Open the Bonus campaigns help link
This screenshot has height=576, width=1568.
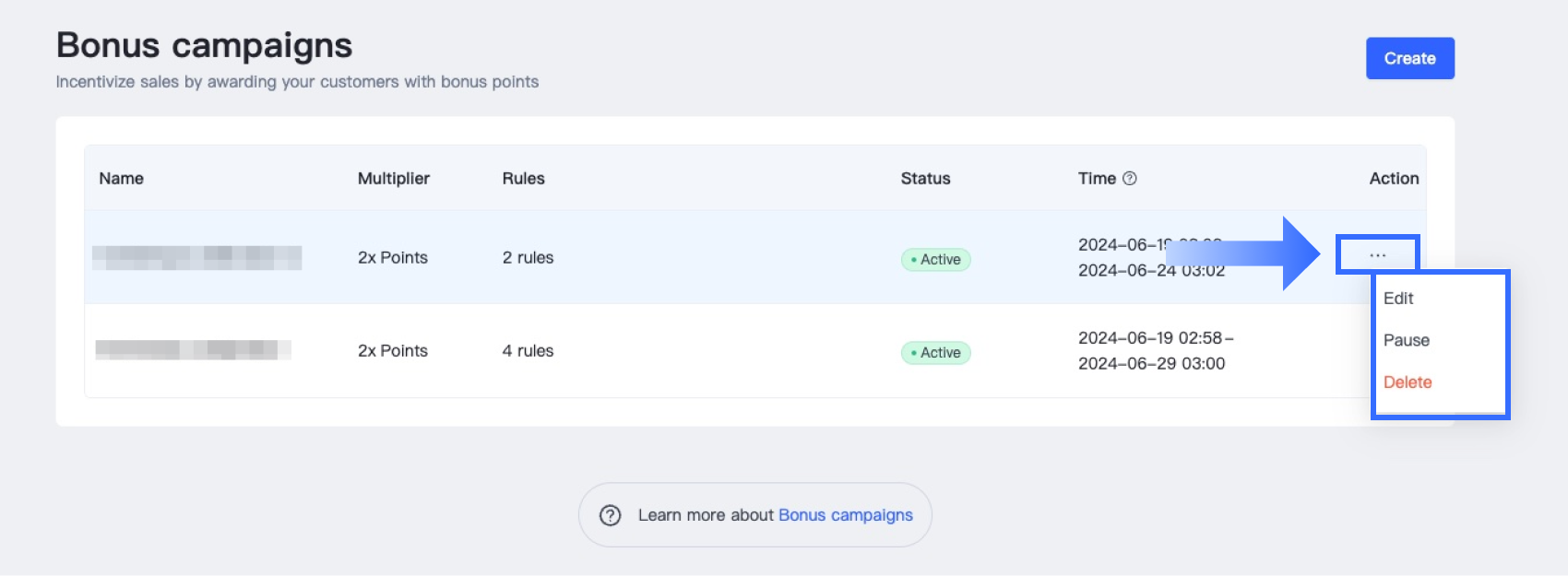pyautogui.click(x=845, y=515)
